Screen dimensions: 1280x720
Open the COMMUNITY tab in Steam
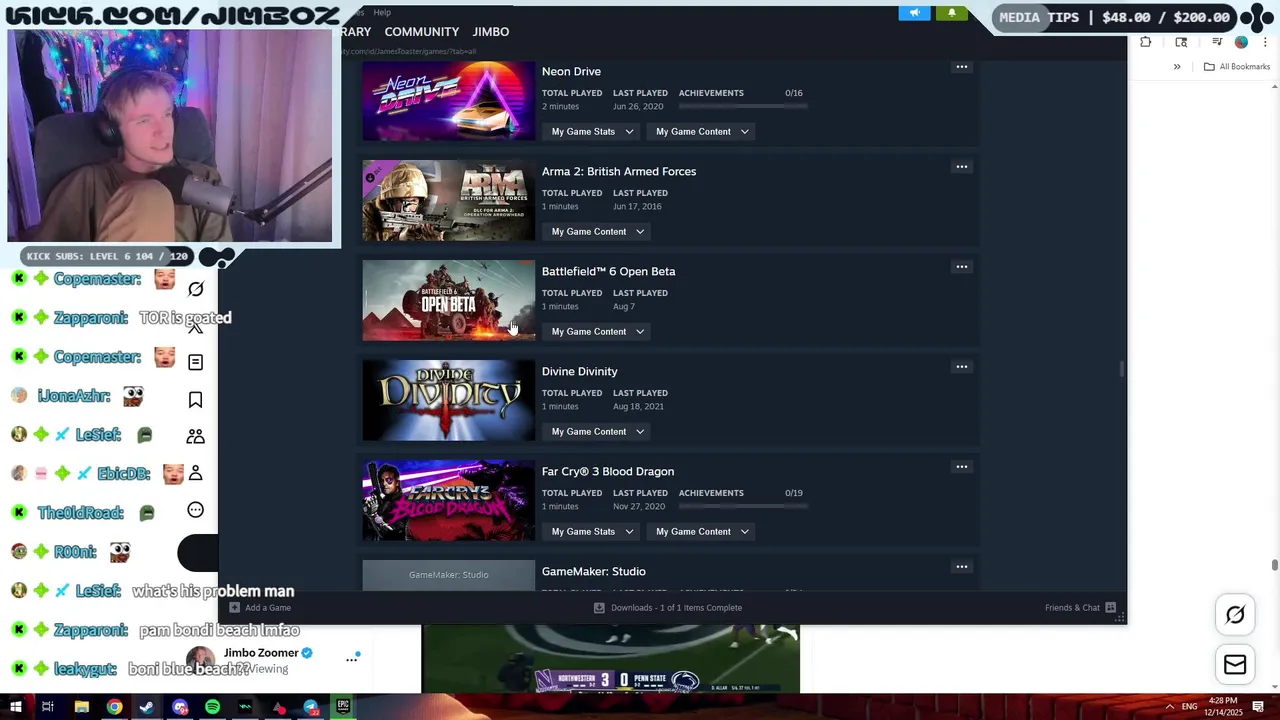[x=422, y=32]
